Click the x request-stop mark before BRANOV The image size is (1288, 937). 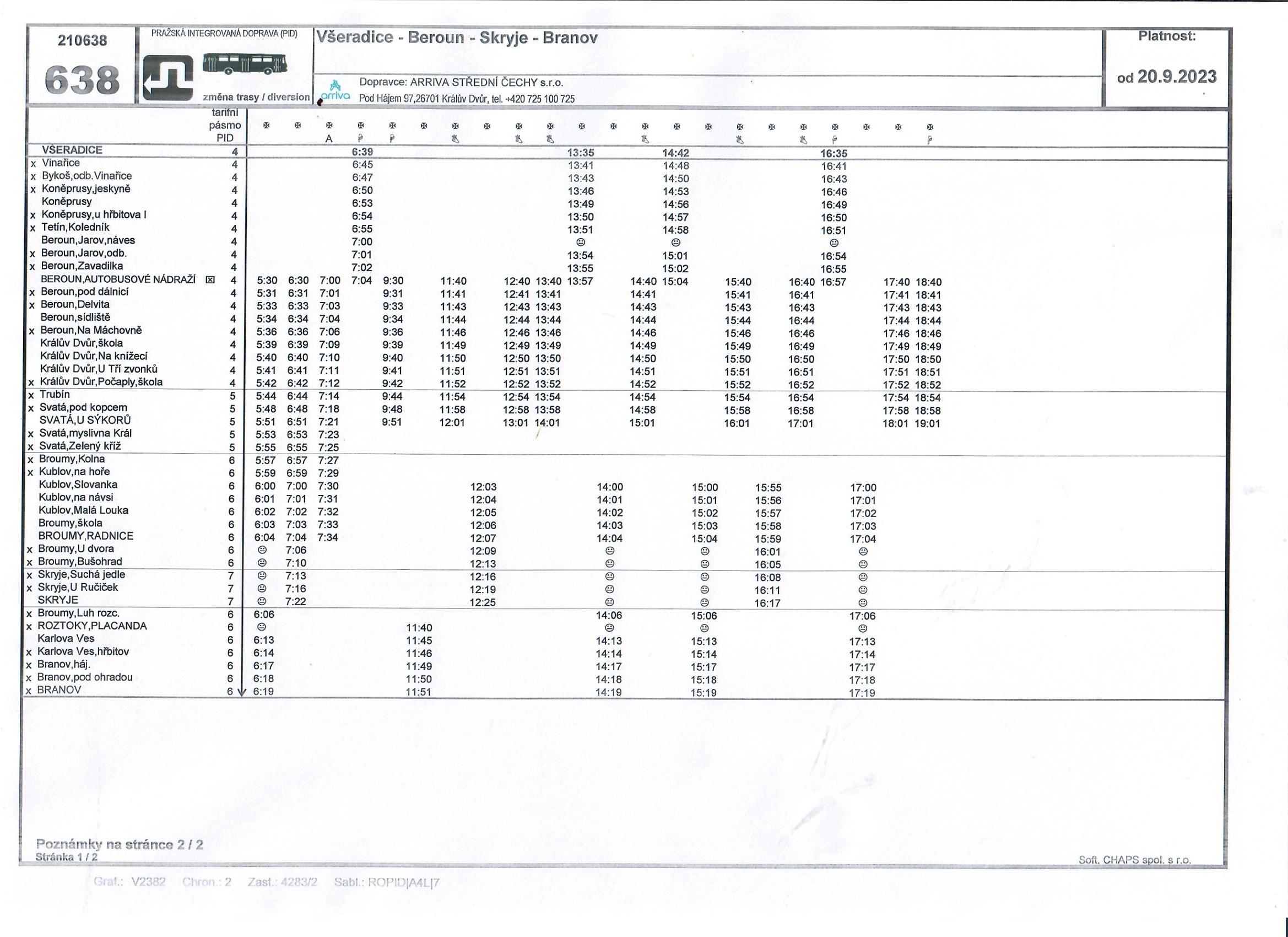pyautogui.click(x=29, y=691)
